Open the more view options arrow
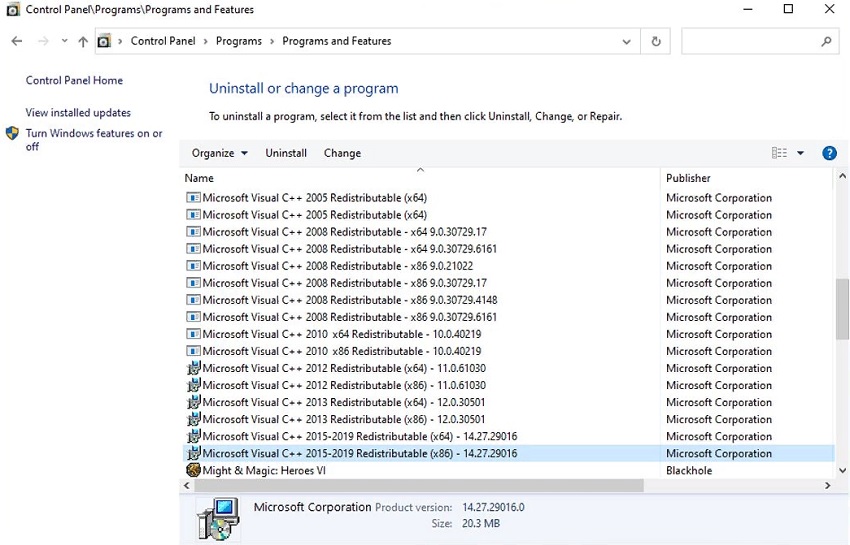Screen dimensions: 850x545 click(x=800, y=153)
